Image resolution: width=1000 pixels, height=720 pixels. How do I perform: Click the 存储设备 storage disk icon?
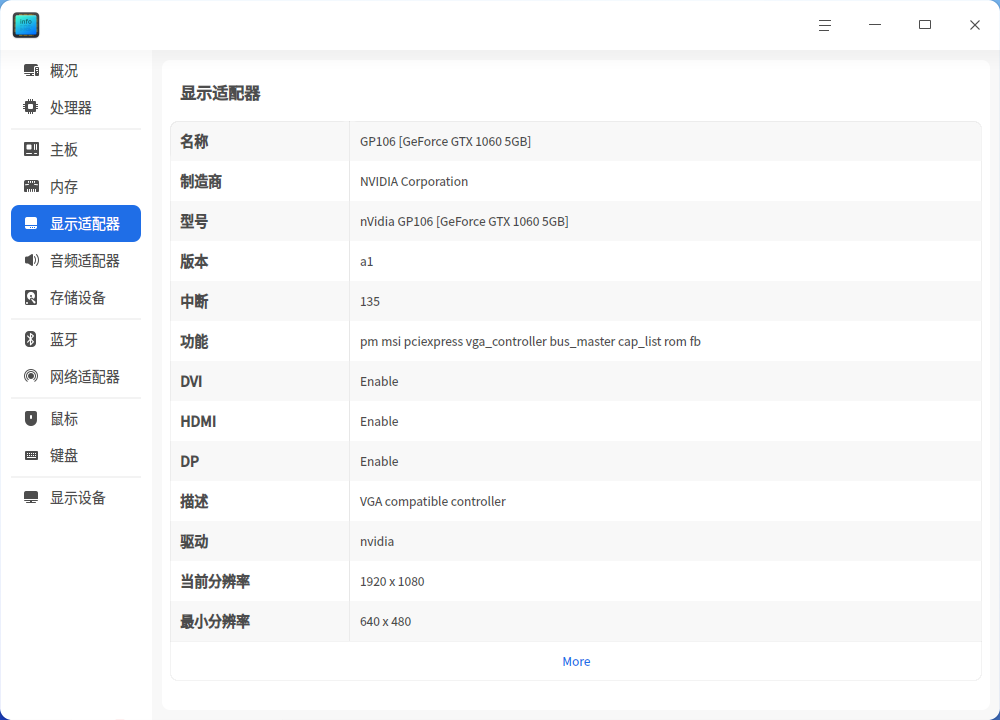31,297
